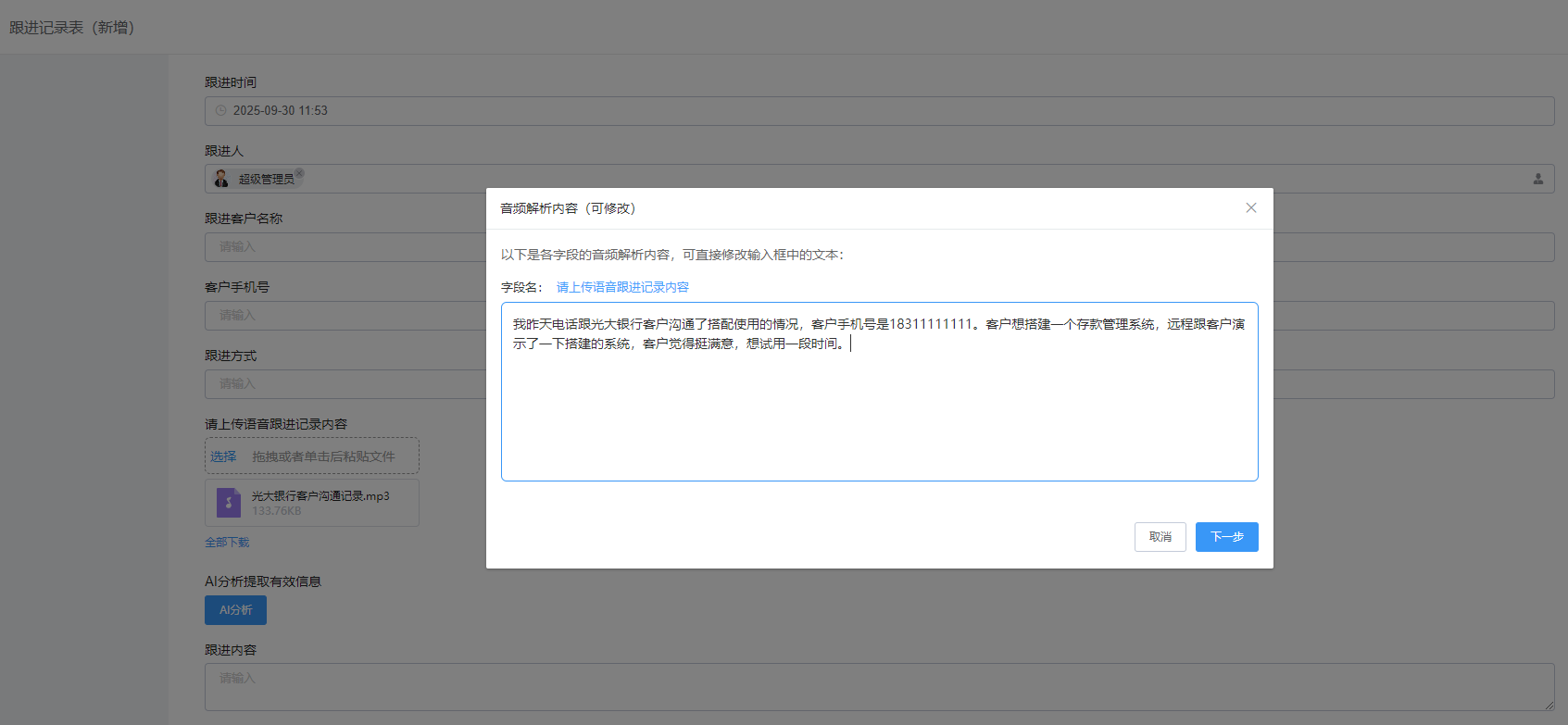Click the 取消 button in dialog
Image resolution: width=1568 pixels, height=725 pixels.
coord(1160,537)
